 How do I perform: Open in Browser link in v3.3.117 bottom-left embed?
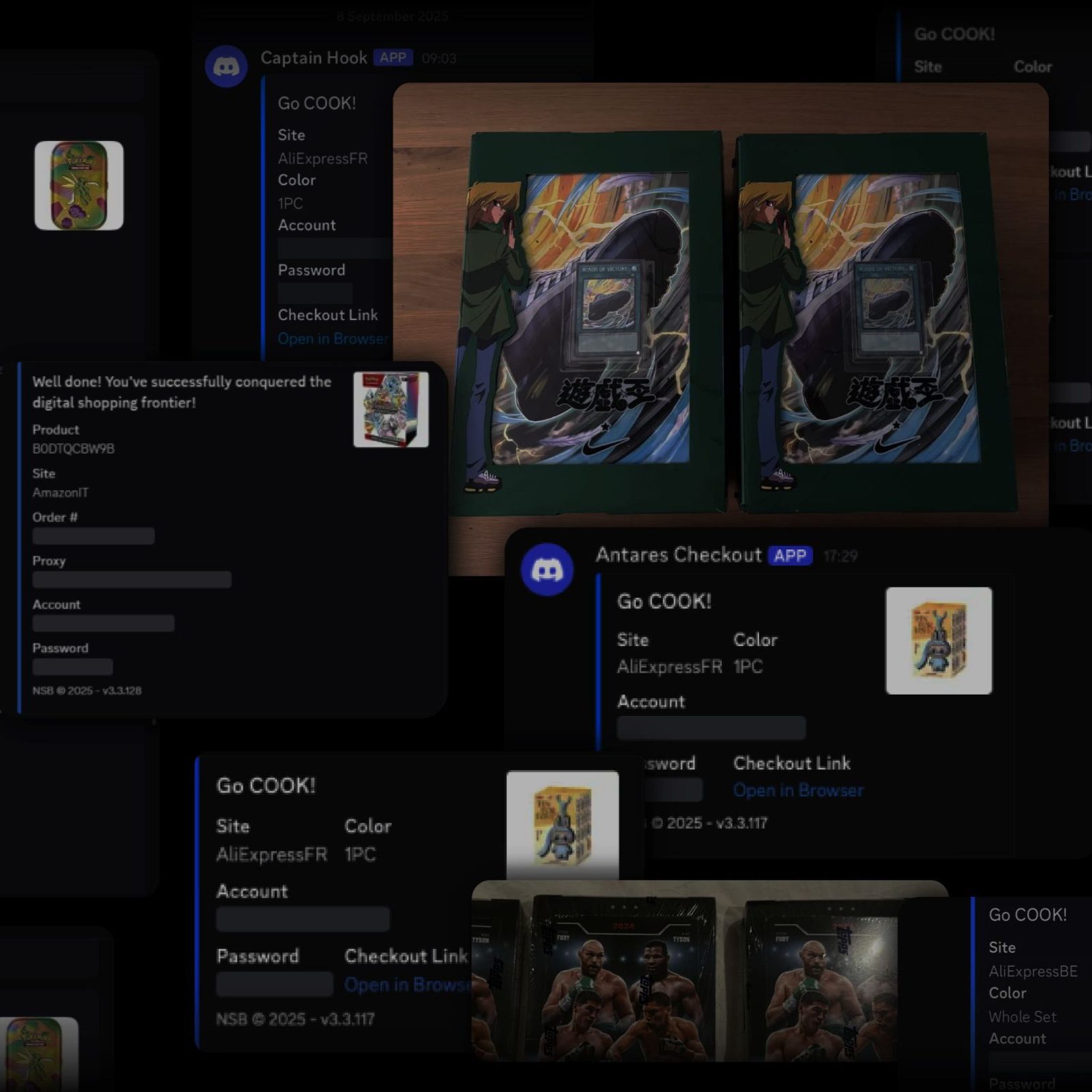pyautogui.click(x=407, y=984)
